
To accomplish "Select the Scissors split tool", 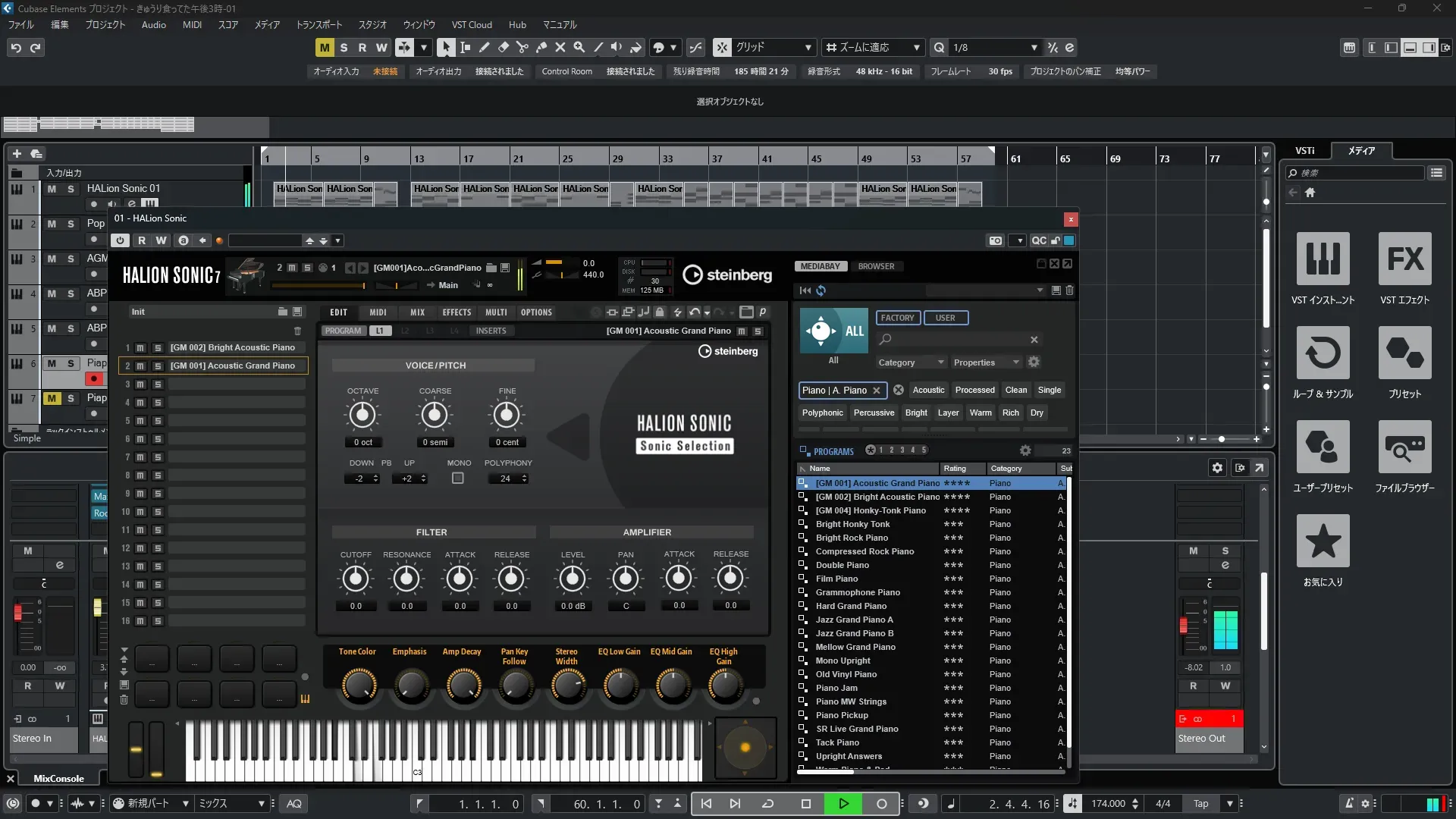I will pyautogui.click(x=522, y=47).
